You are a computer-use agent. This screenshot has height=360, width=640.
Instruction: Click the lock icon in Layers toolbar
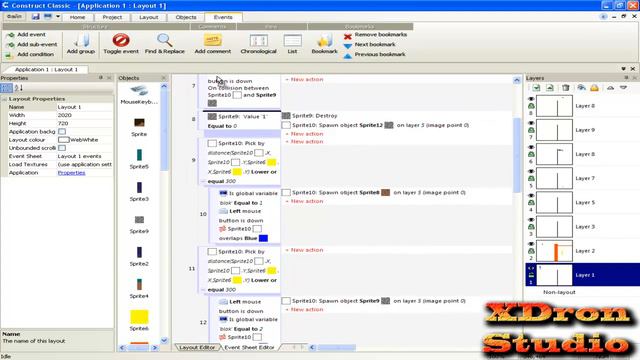[x=594, y=88]
